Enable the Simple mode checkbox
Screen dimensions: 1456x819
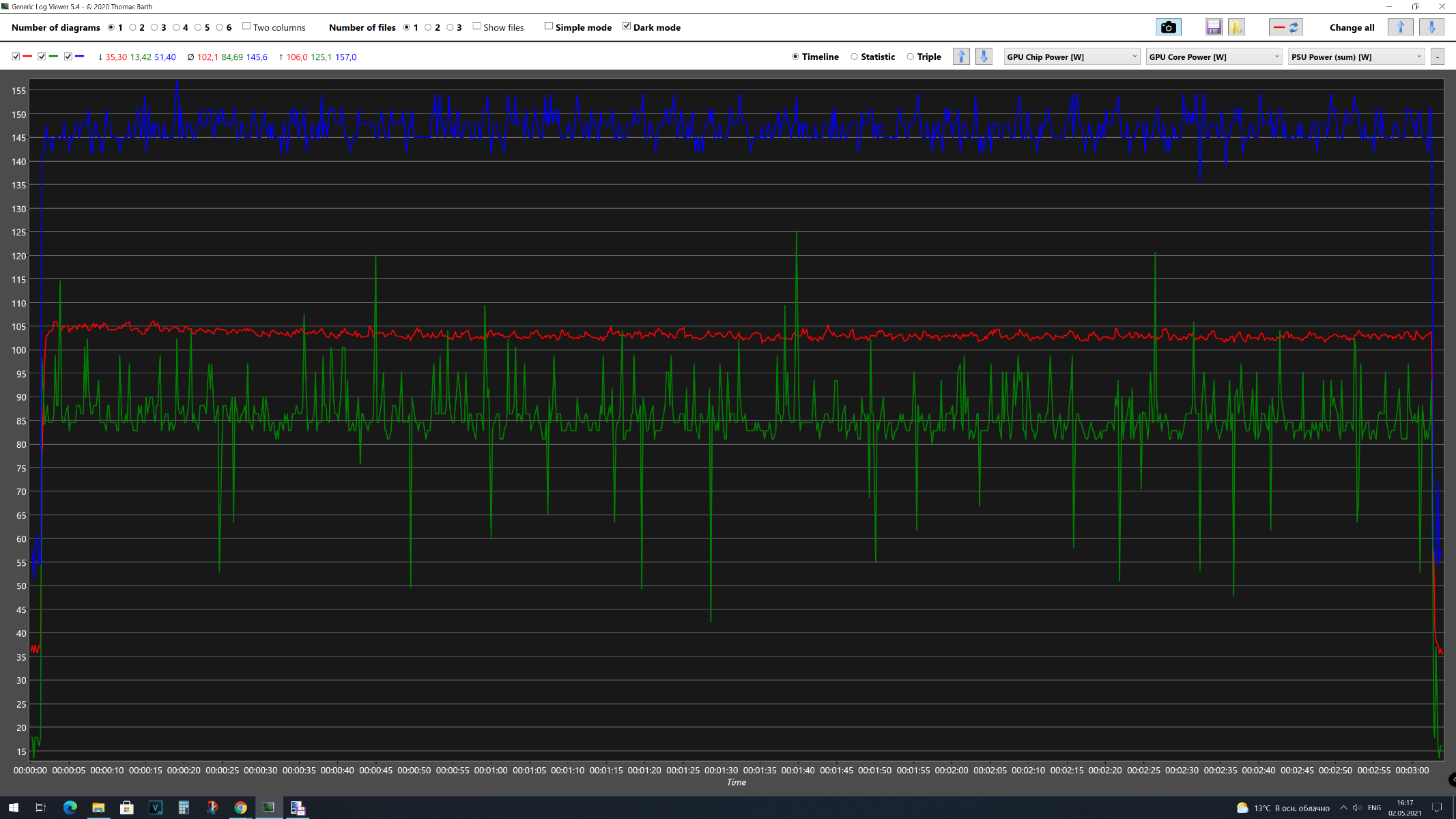pos(549,27)
